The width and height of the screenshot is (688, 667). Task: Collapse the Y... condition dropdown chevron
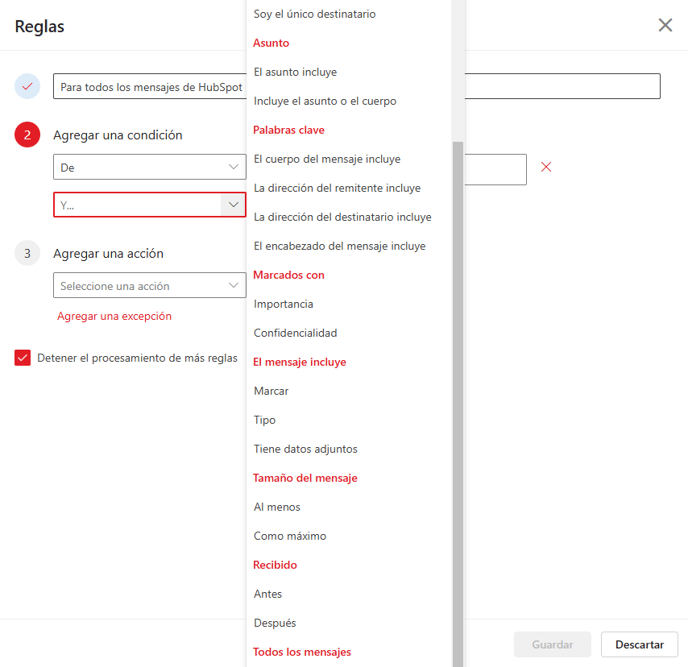coord(233,204)
